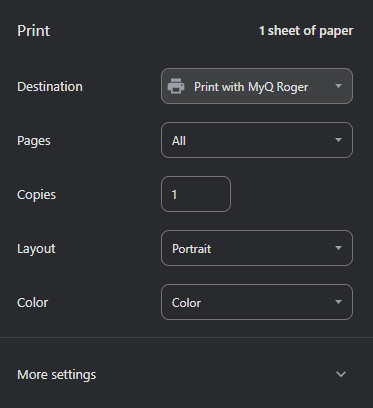
Task: Click the Print heading
Action: (x=33, y=31)
